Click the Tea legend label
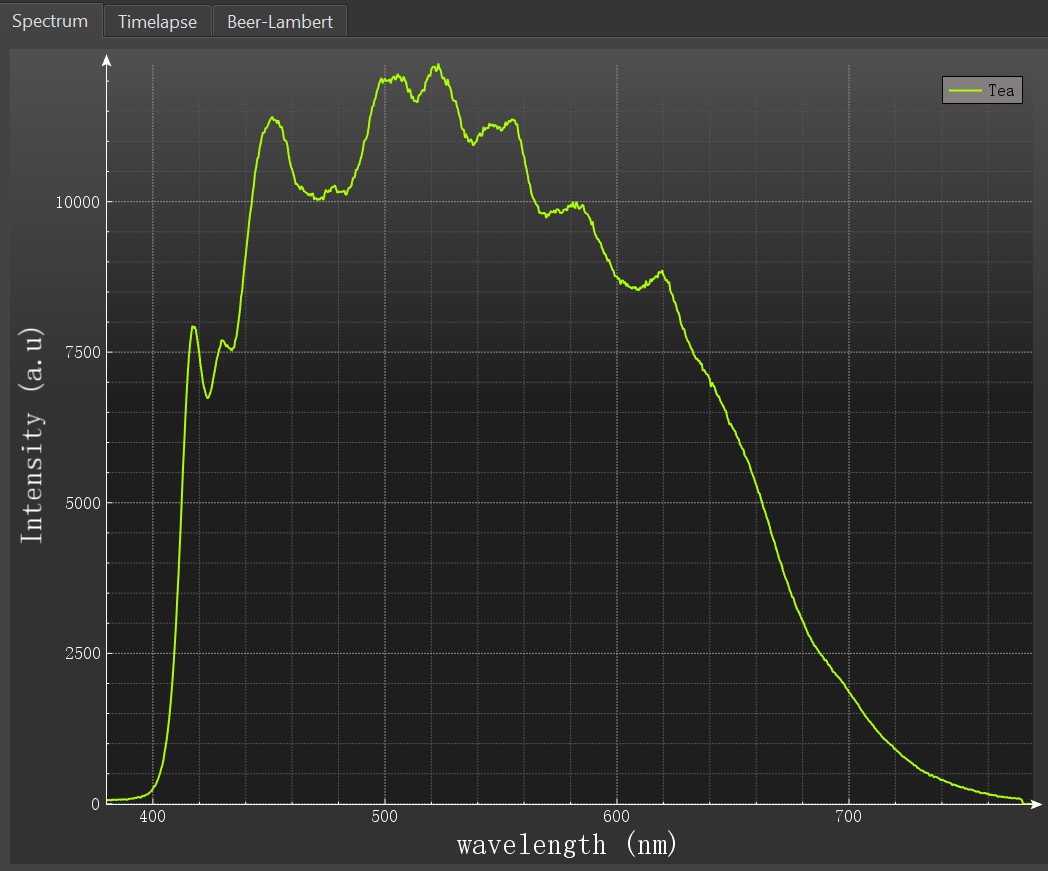The image size is (1048, 871). coord(1001,90)
